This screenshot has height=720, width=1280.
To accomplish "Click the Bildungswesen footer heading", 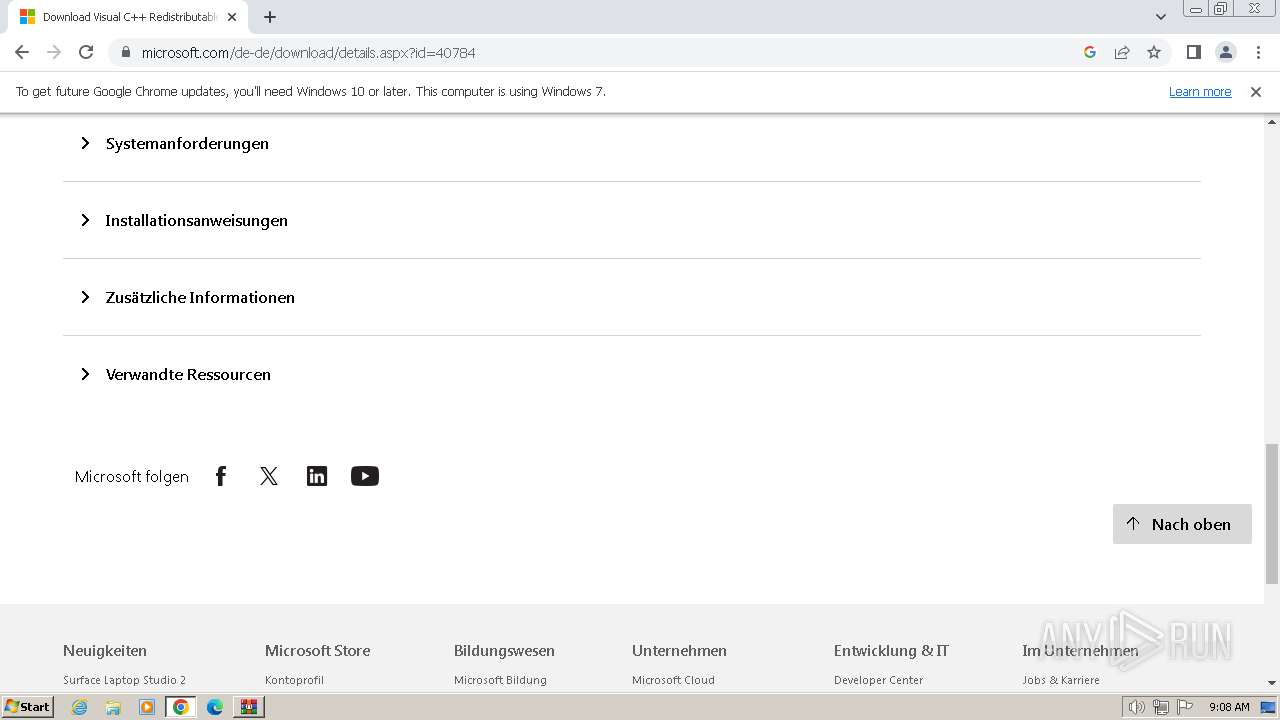I will coord(504,650).
